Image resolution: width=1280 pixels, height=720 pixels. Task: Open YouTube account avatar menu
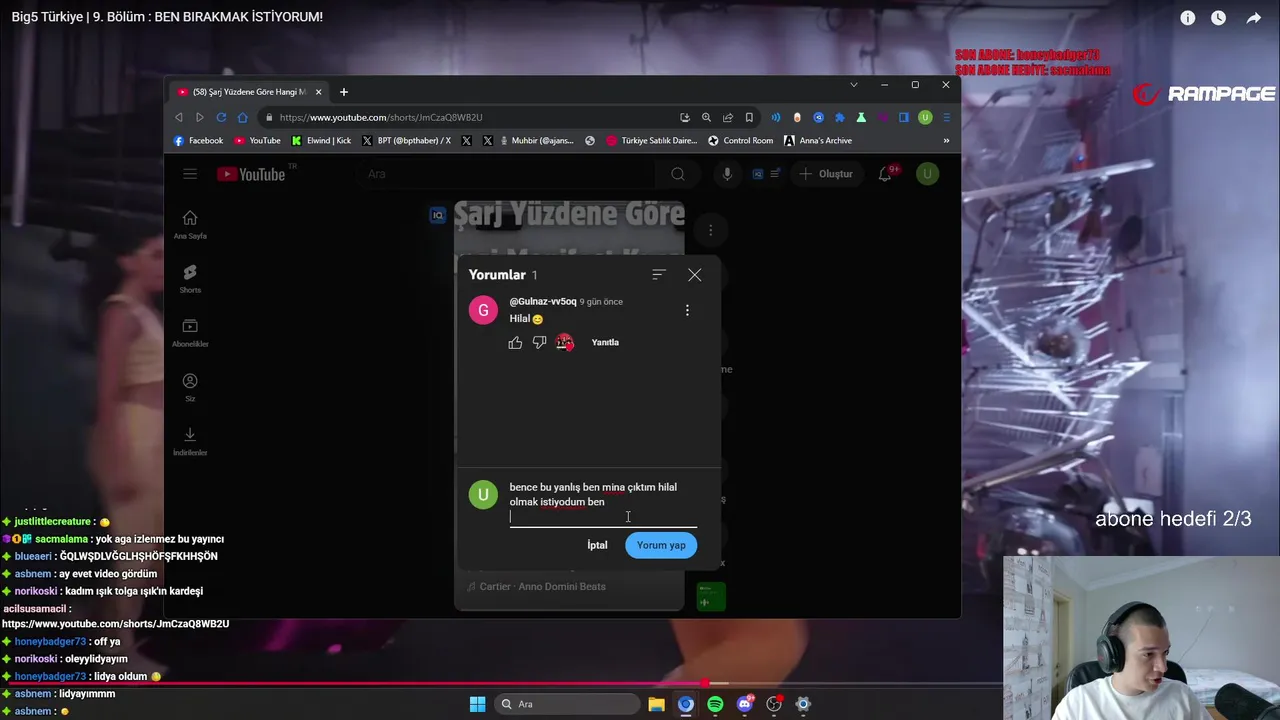click(927, 174)
